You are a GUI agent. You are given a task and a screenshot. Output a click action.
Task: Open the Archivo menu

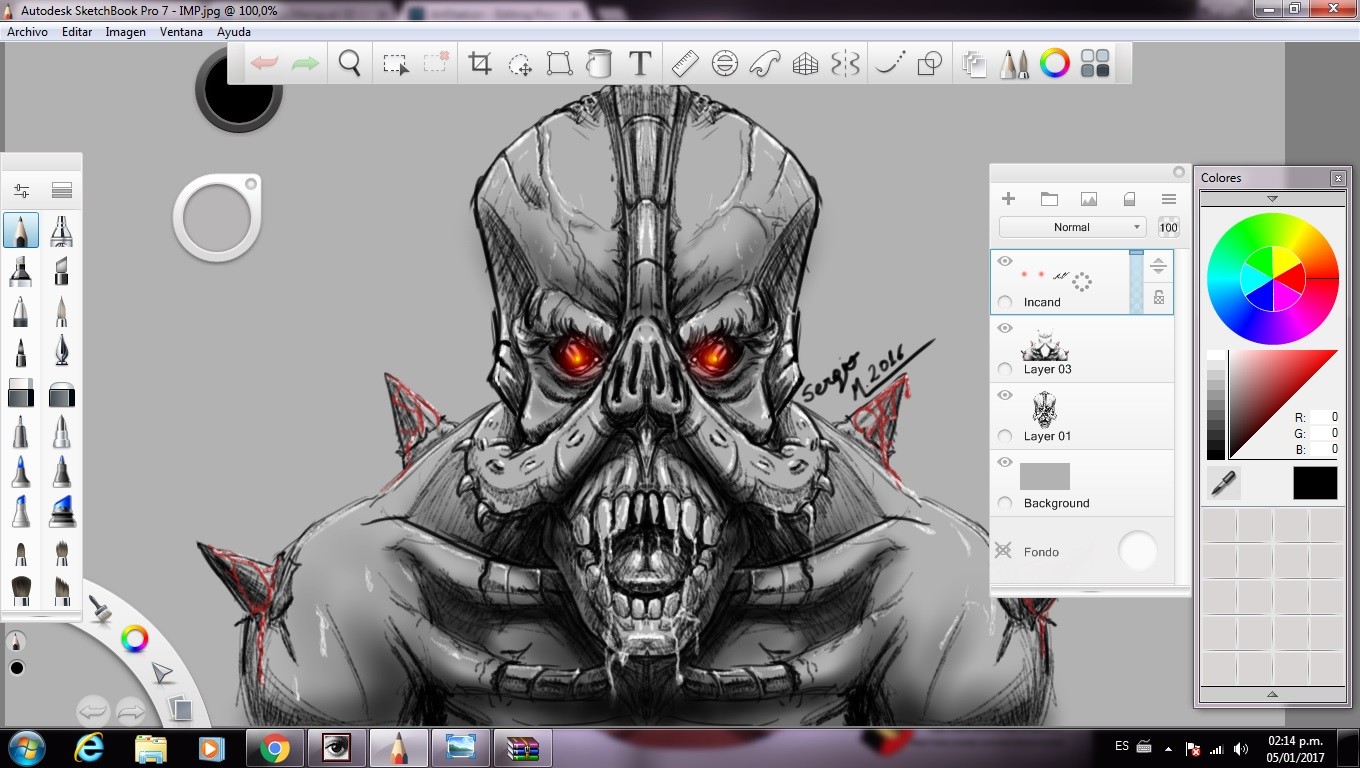tap(28, 32)
